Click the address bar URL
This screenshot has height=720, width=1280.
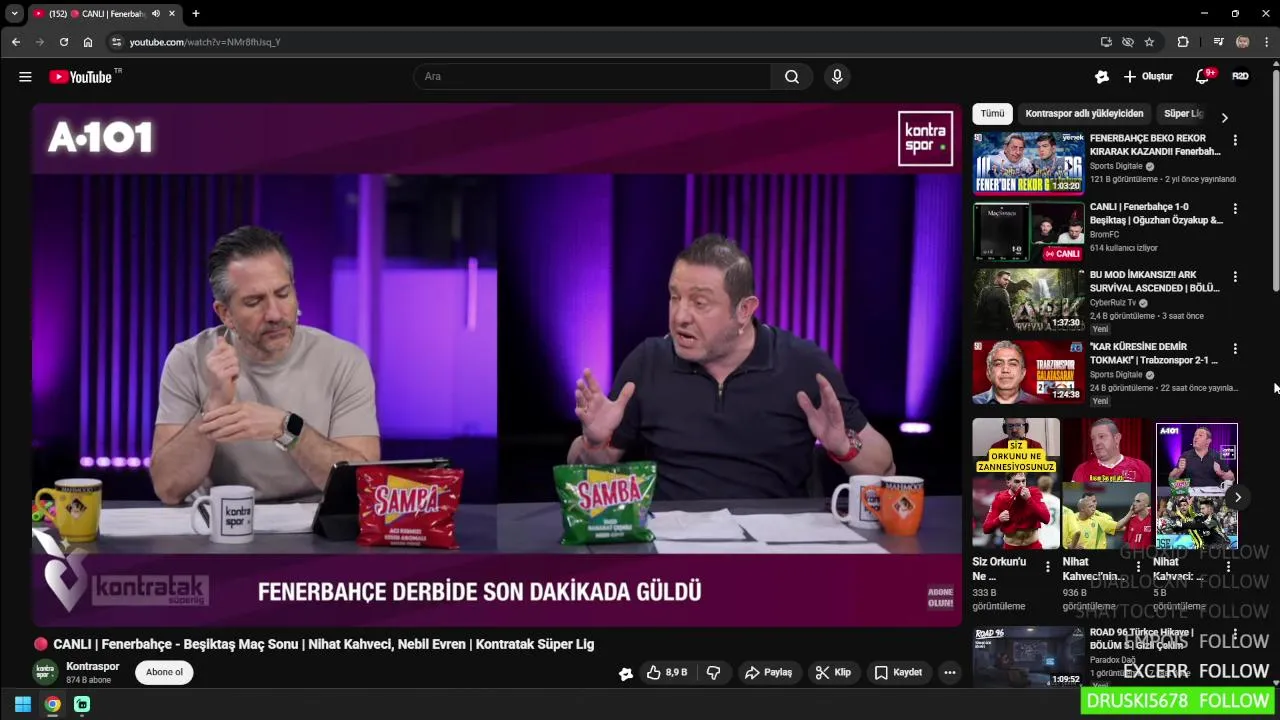click(x=205, y=42)
